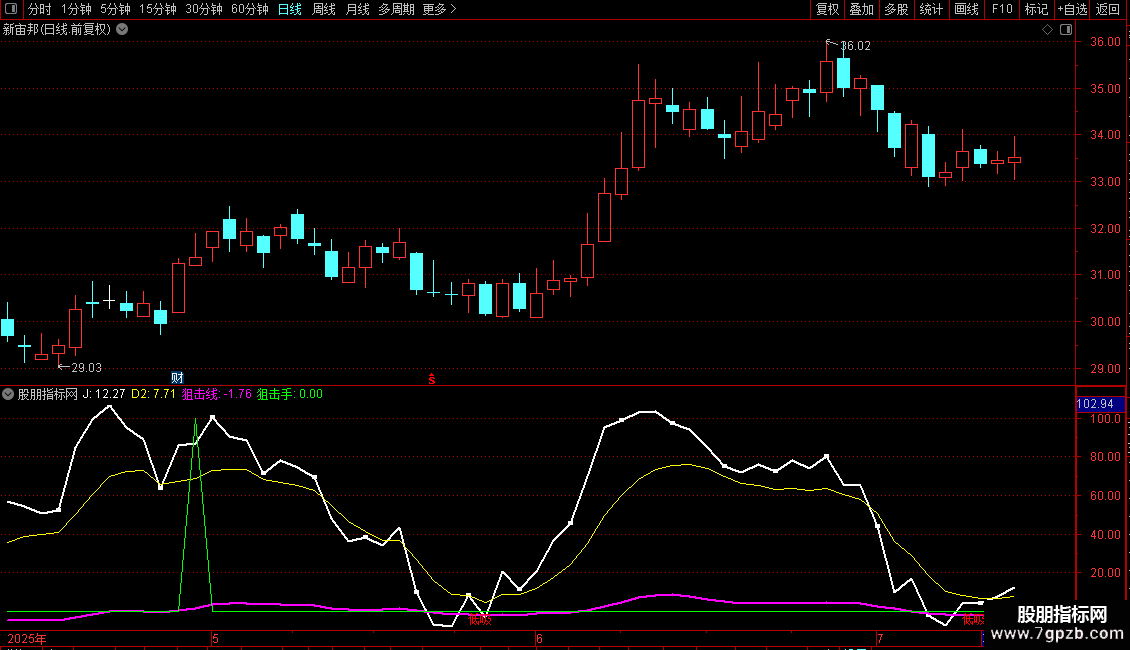
Task: Open the 复权 adjustment menu
Action: (827, 9)
